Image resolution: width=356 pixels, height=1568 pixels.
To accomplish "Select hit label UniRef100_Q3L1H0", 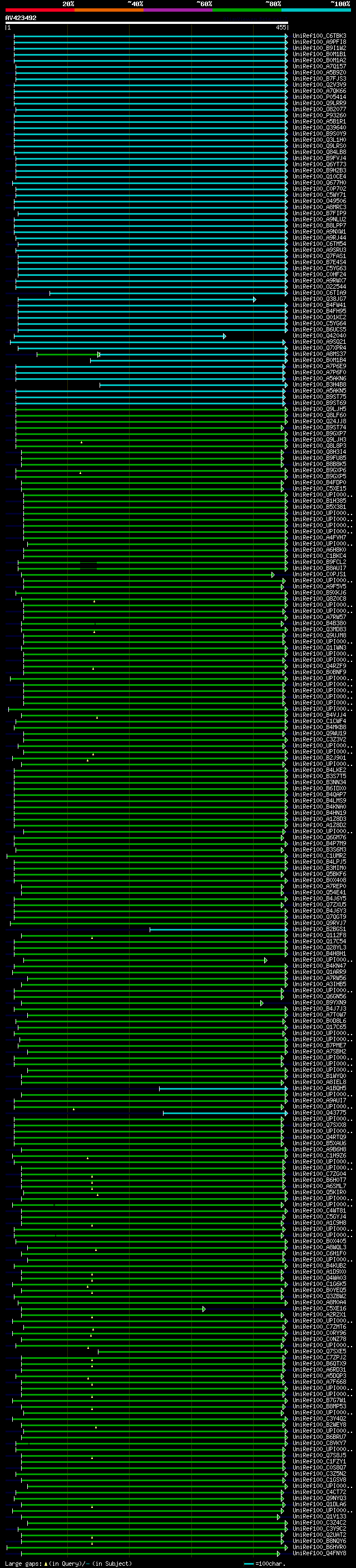I will pos(319,140).
